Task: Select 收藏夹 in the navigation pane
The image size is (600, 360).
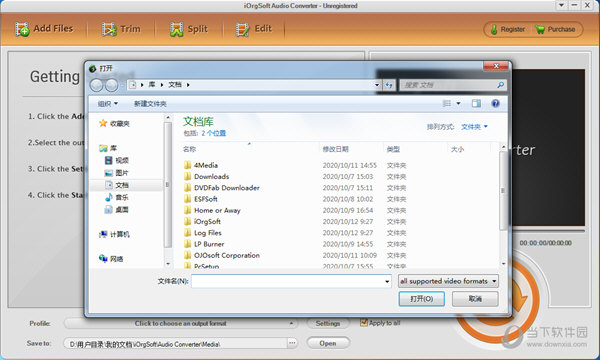Action: pyautogui.click(x=114, y=124)
